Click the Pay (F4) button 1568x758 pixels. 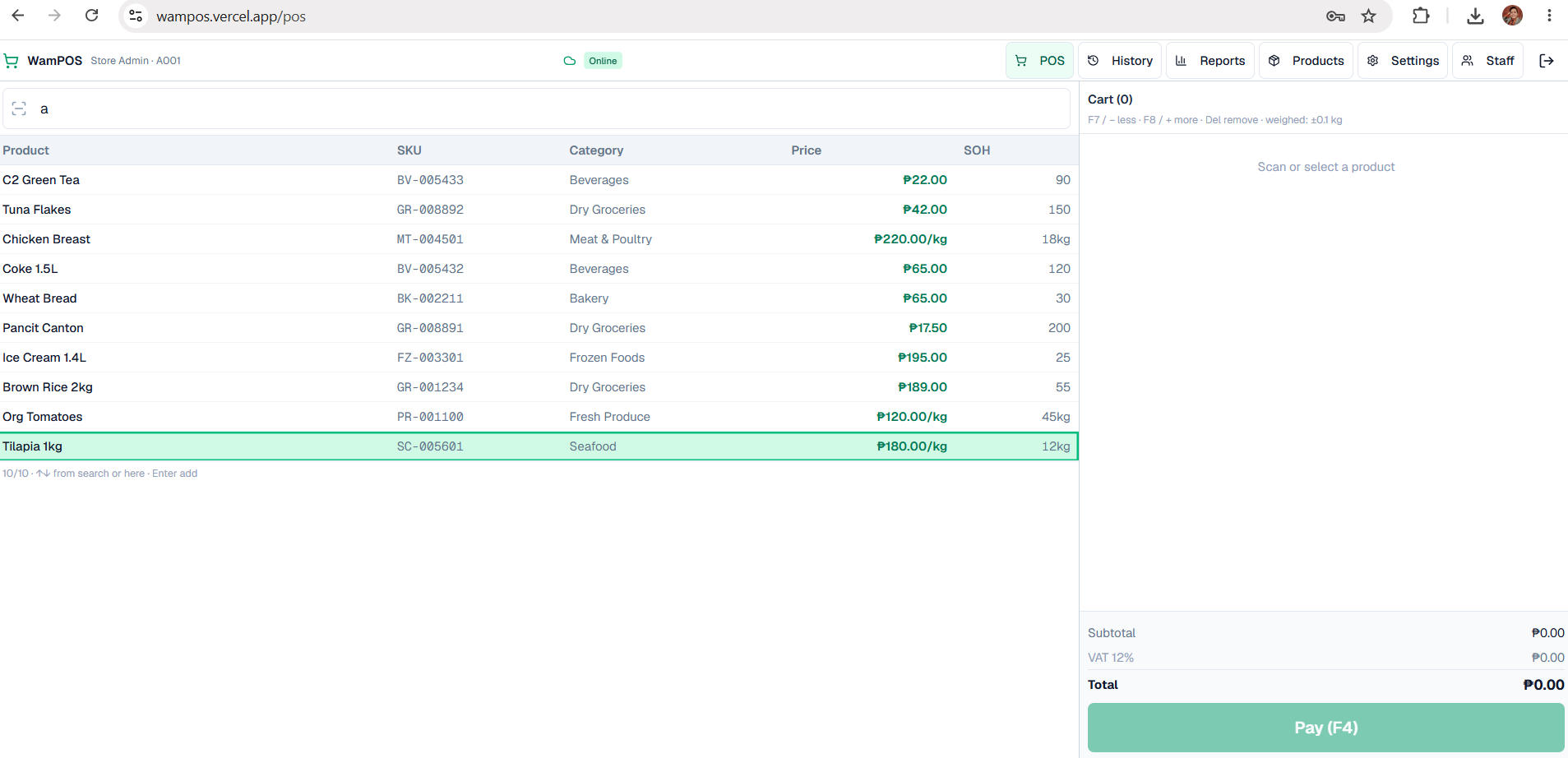click(1325, 728)
